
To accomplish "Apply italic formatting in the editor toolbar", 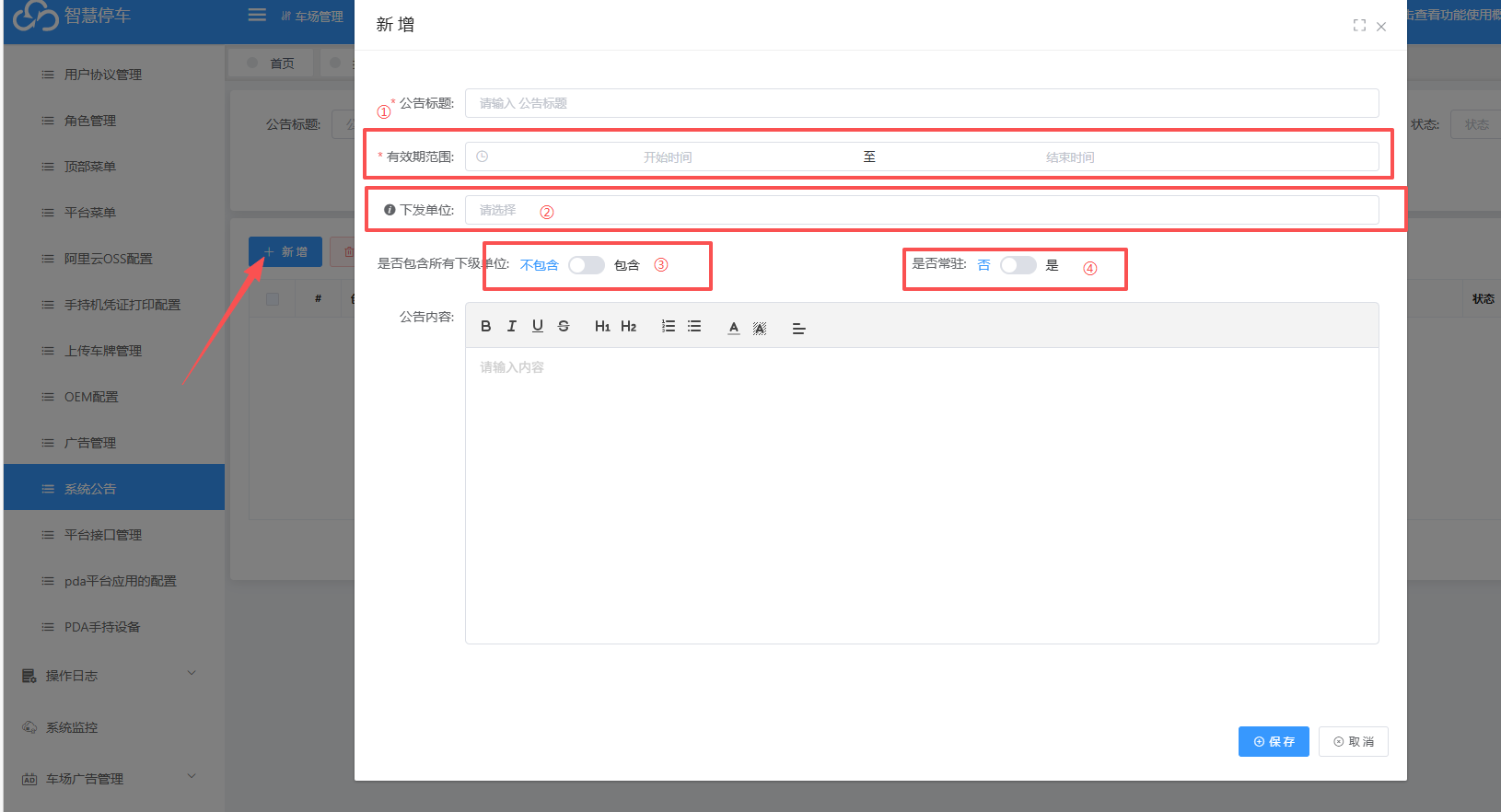I will 512,326.
